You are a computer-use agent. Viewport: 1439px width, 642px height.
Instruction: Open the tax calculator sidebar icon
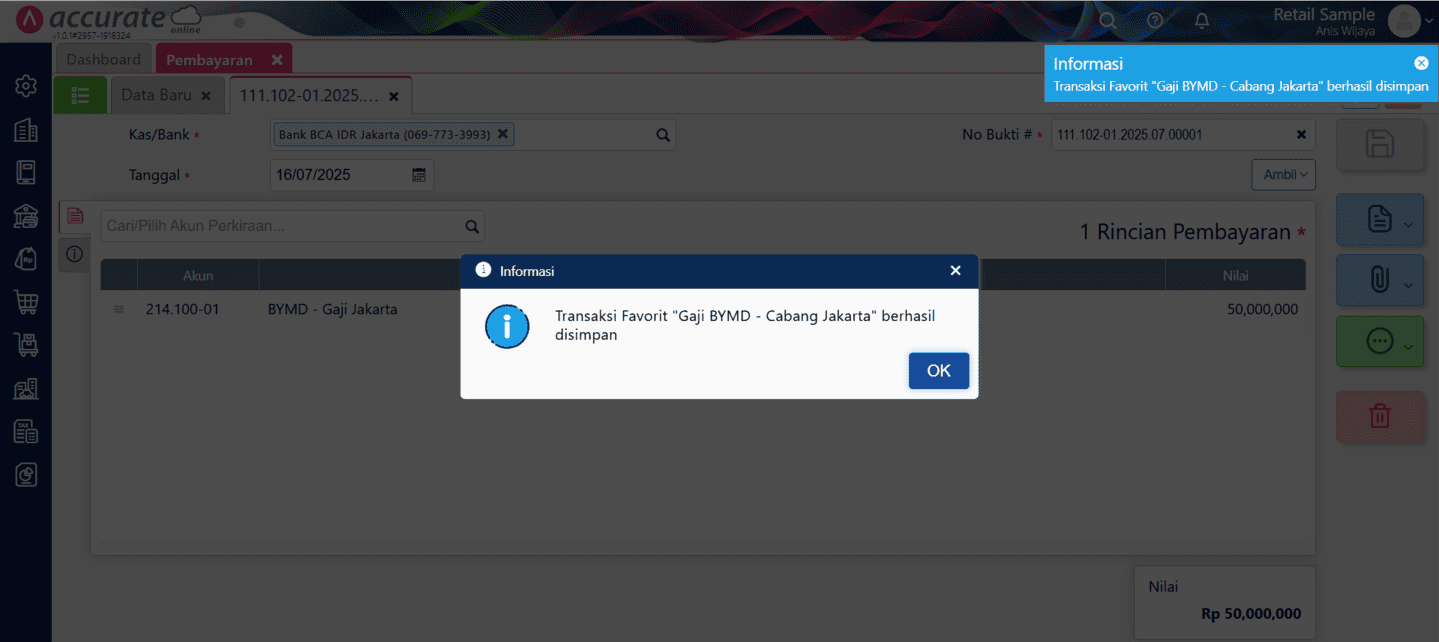(x=26, y=431)
